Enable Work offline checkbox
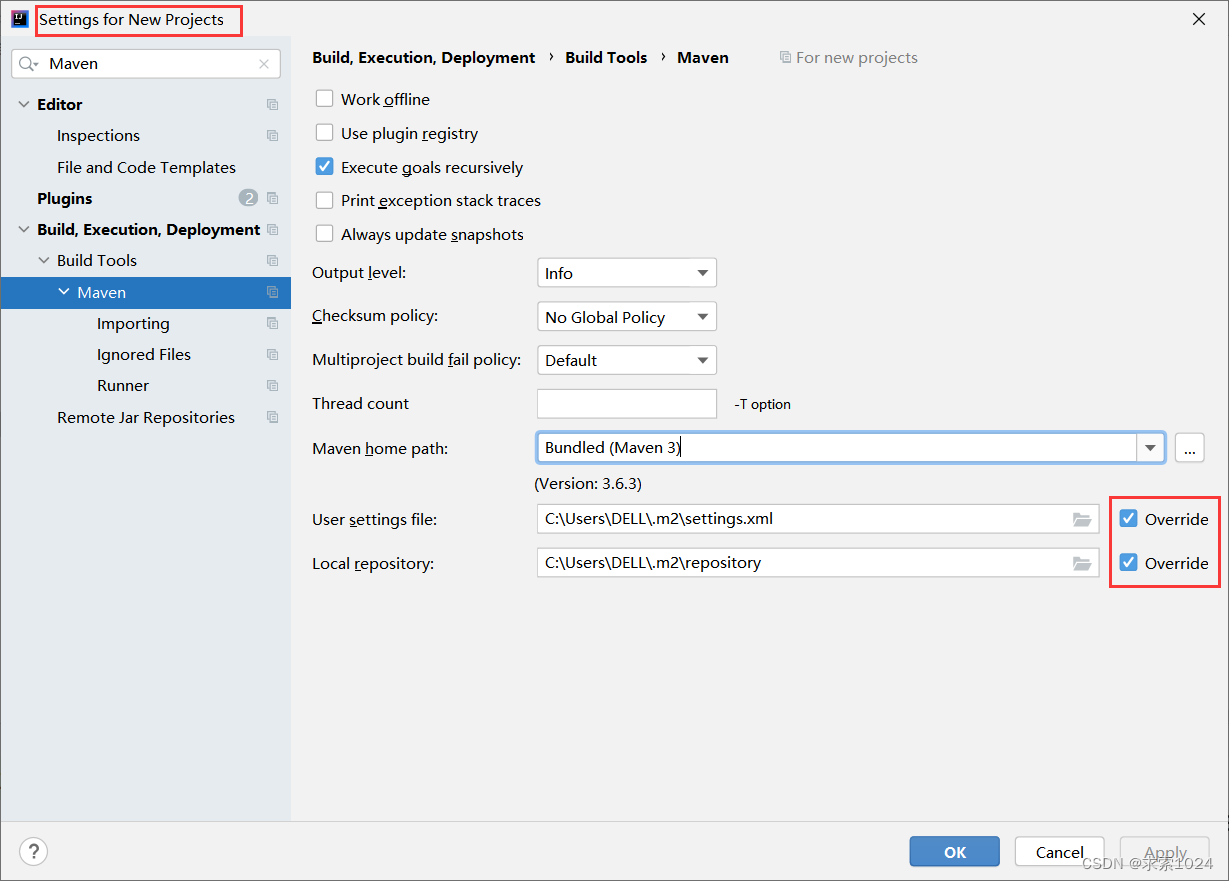 coord(324,99)
